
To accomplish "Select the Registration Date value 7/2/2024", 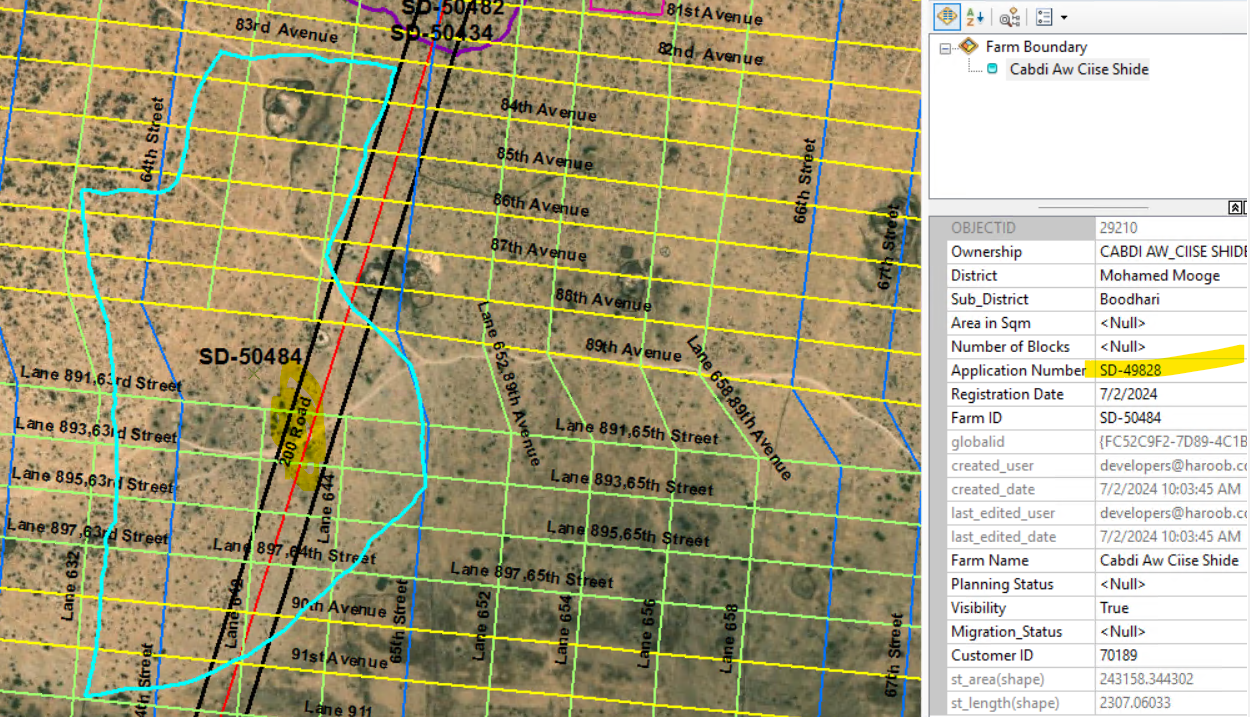I will click(1128, 394).
